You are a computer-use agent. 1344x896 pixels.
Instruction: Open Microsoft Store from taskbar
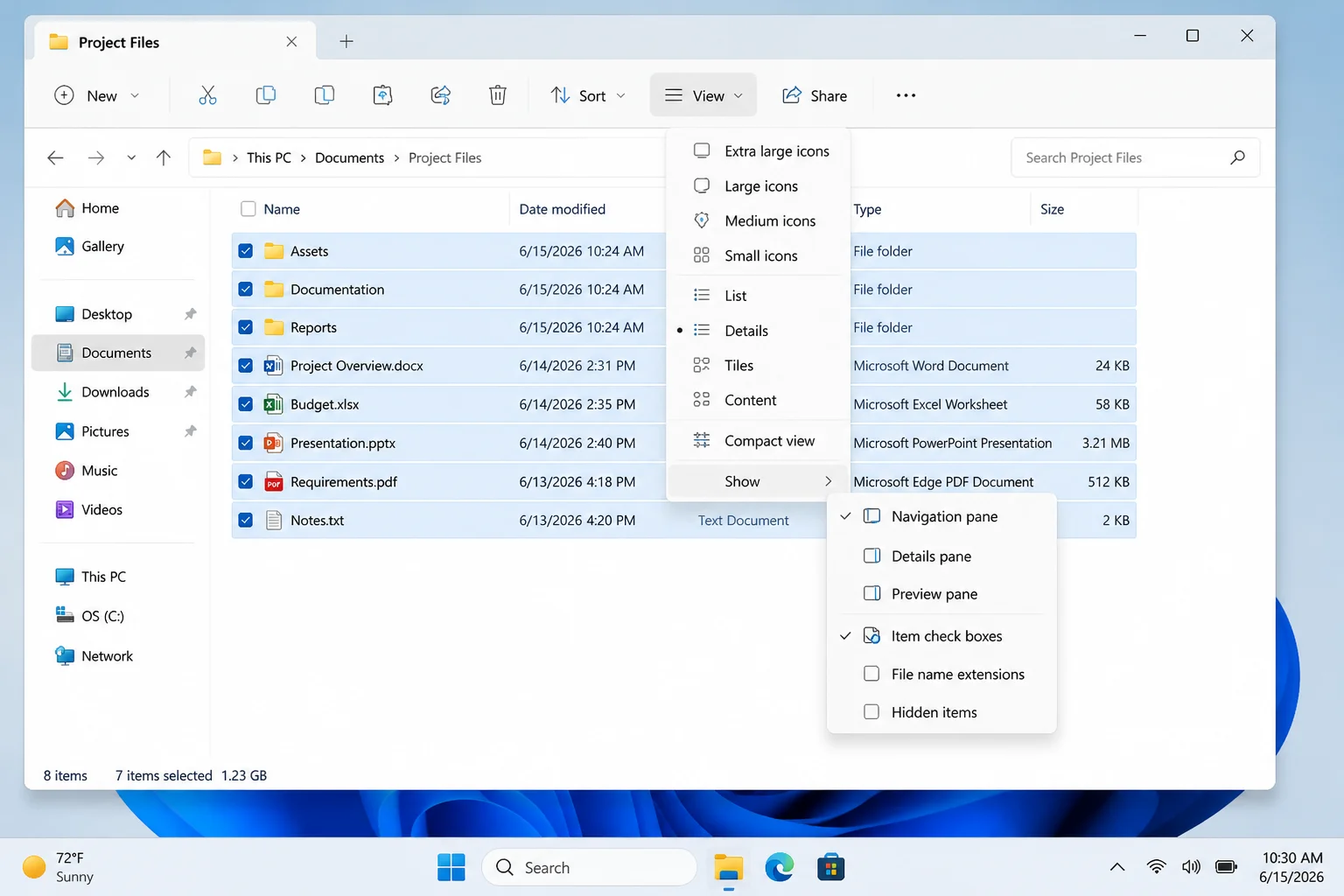tap(830, 867)
